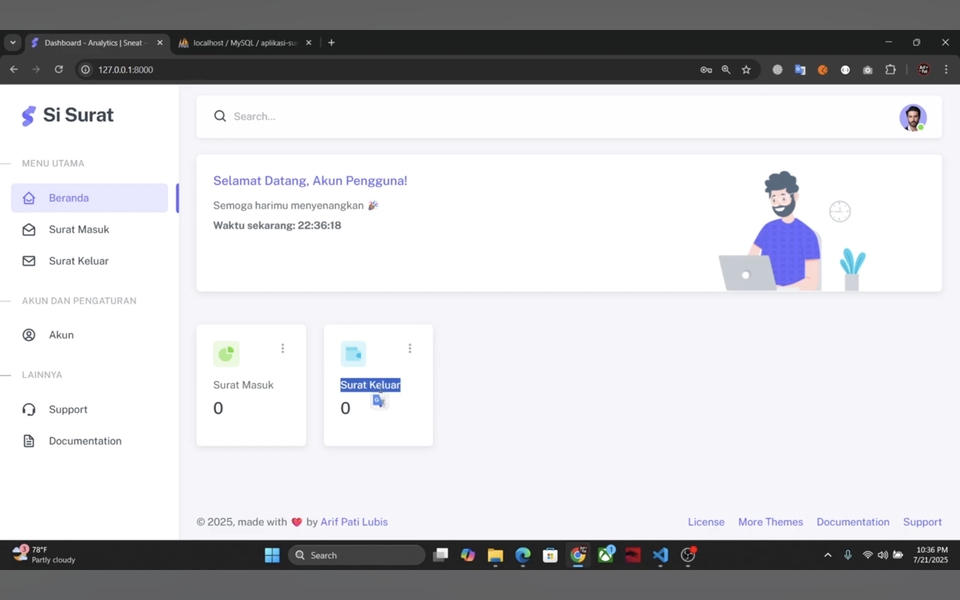This screenshot has height=600, width=960.
Task: Open Visual Studio Code from the taskbar
Action: (x=660, y=555)
